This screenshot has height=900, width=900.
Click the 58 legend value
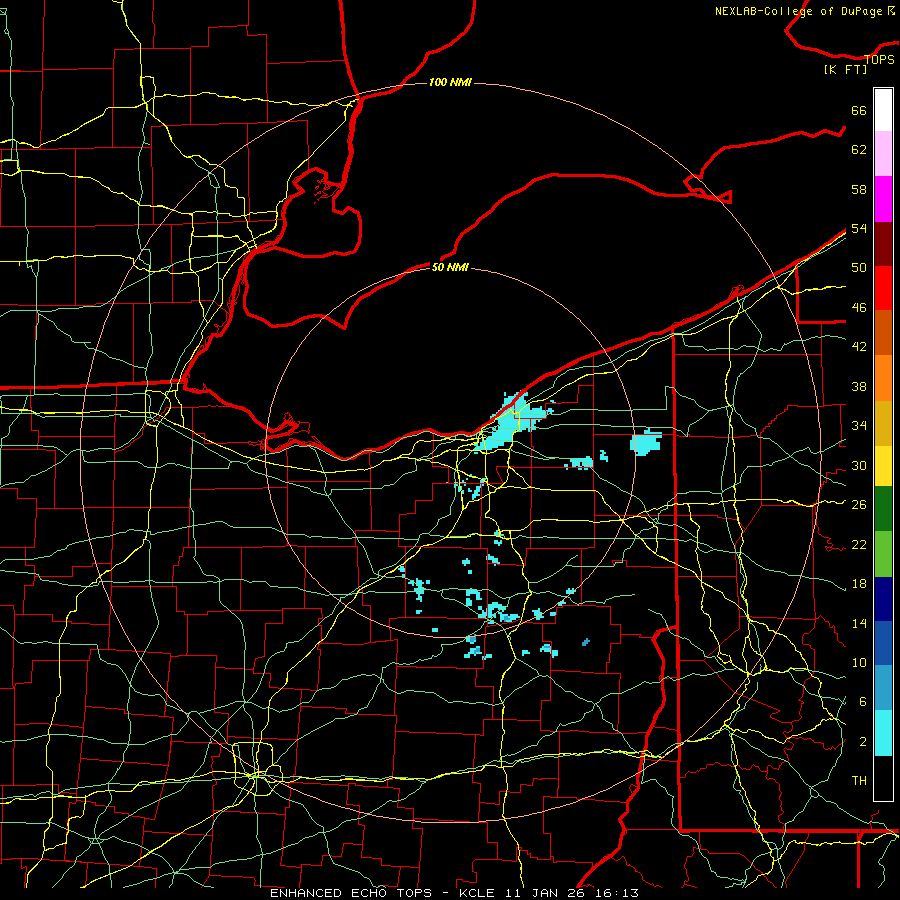tap(859, 189)
